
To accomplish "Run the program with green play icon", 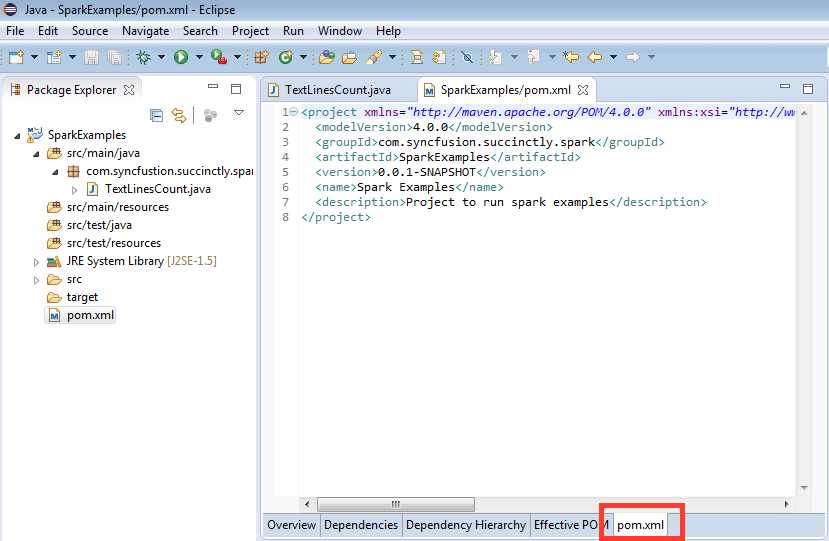I will click(181, 57).
